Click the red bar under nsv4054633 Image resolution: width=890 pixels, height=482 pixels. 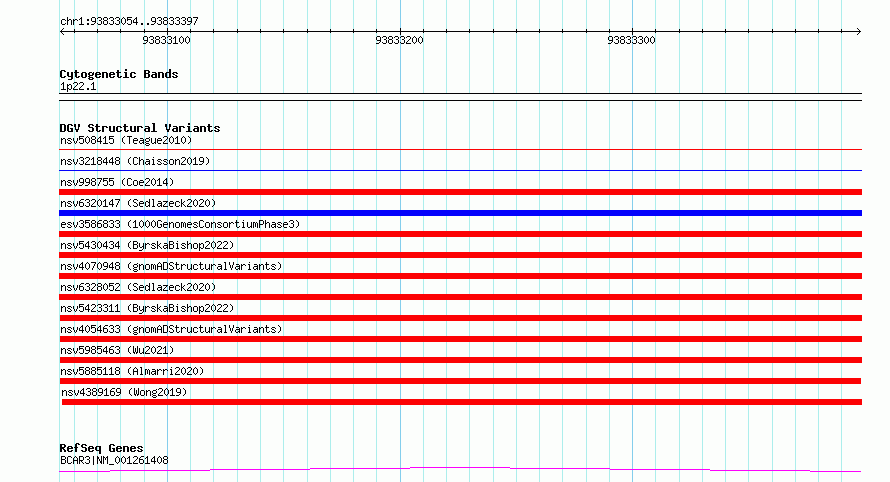tap(460, 339)
